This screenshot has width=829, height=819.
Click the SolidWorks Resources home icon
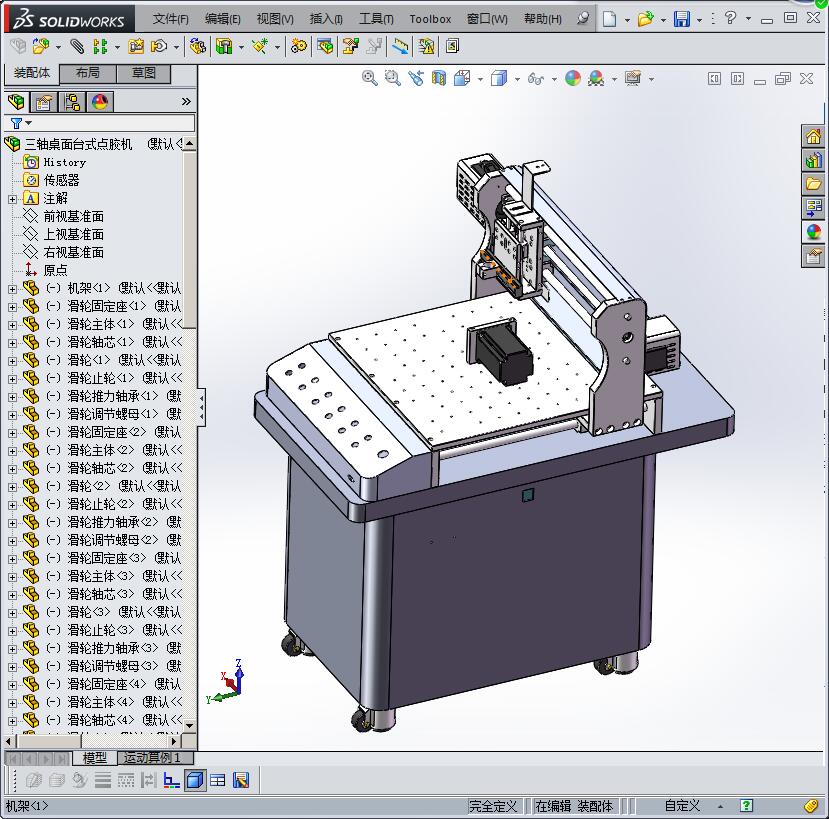(x=813, y=137)
